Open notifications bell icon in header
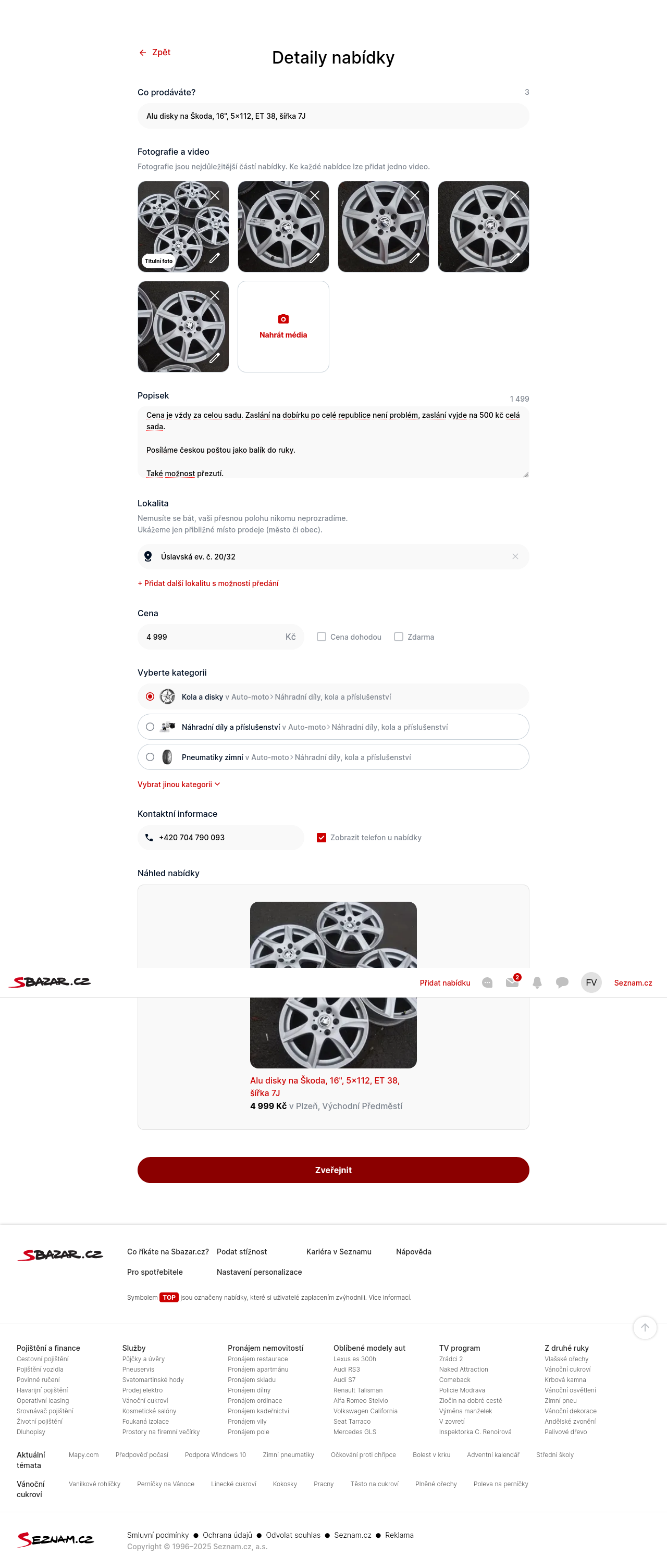The height and width of the screenshot is (1568, 667). (x=537, y=982)
